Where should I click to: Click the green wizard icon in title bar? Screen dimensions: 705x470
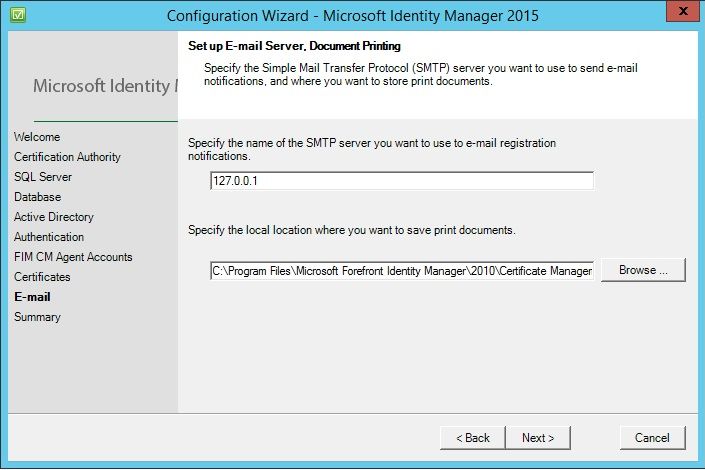pos(18,15)
